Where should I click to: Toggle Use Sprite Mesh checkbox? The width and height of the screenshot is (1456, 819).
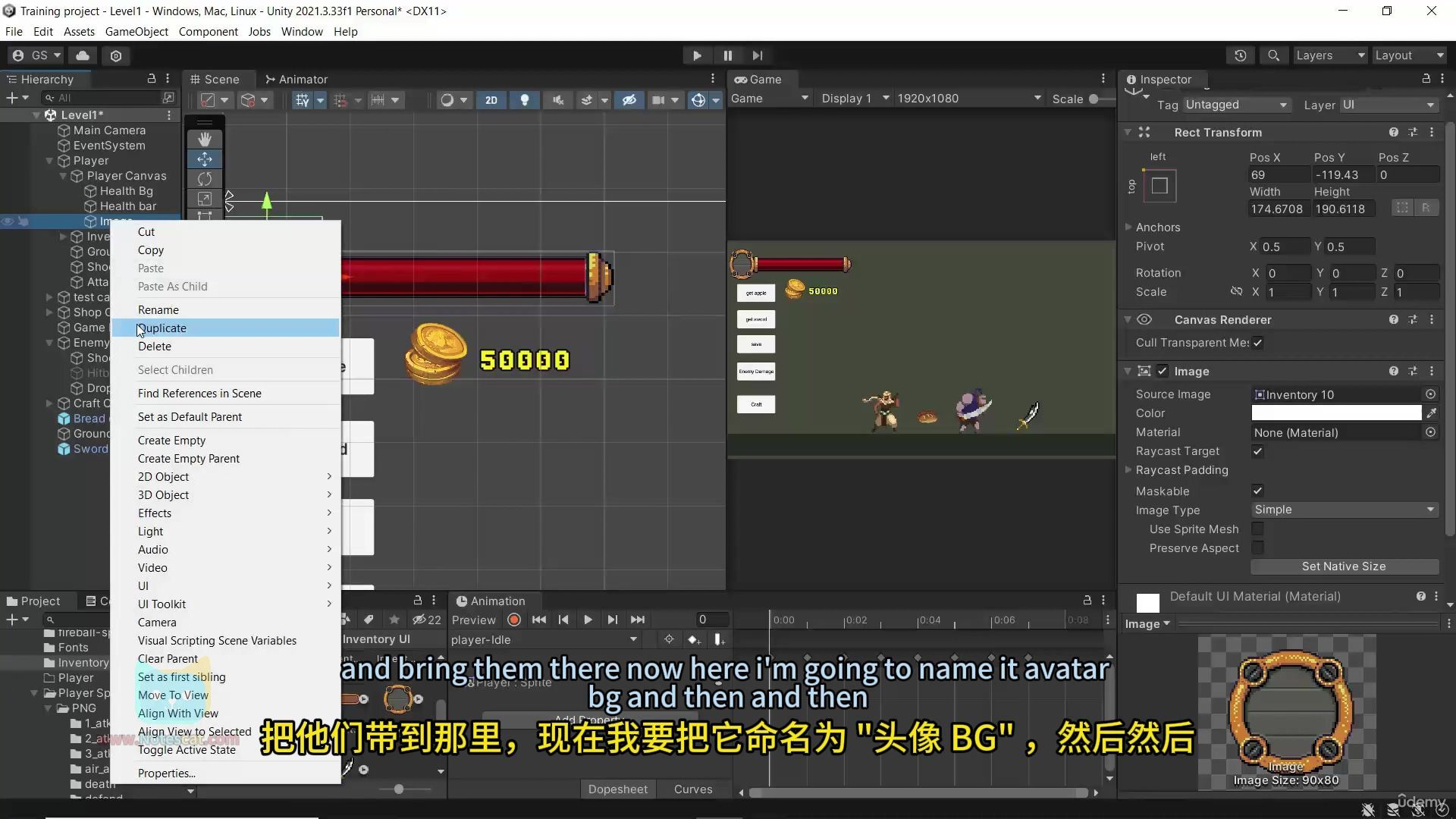coord(1257,529)
